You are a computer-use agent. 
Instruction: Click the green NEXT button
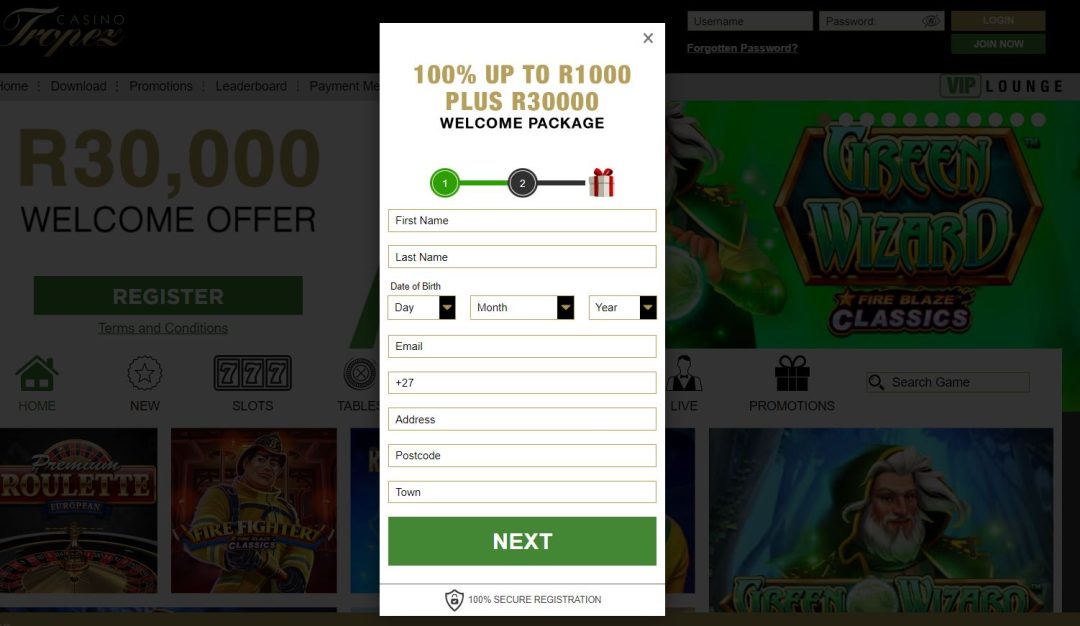522,541
